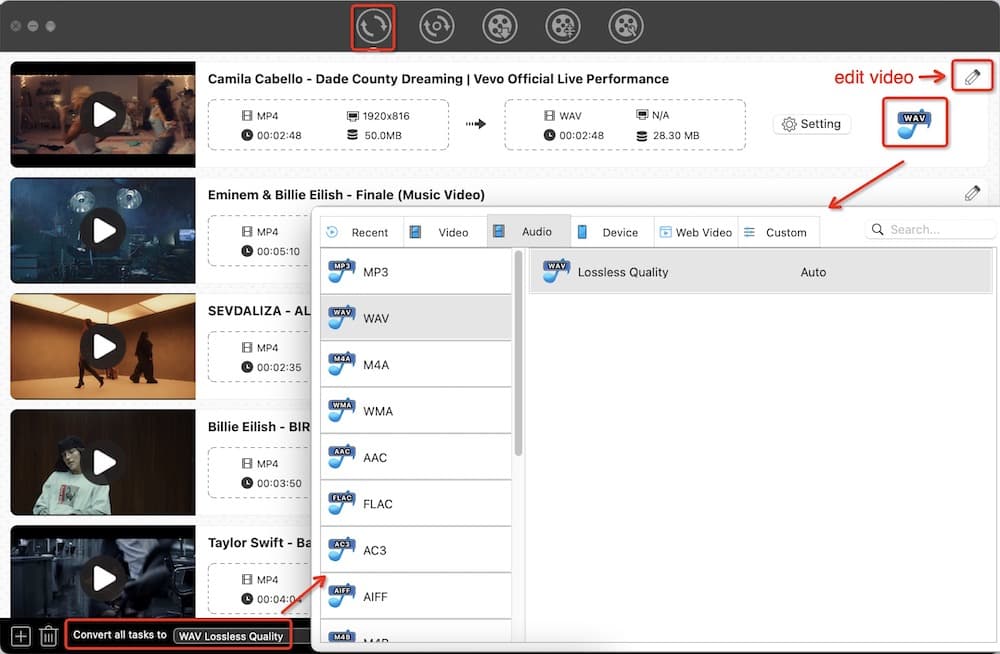The image size is (1000, 654).
Task: Choose MP3 in the format list
Action: click(416, 272)
